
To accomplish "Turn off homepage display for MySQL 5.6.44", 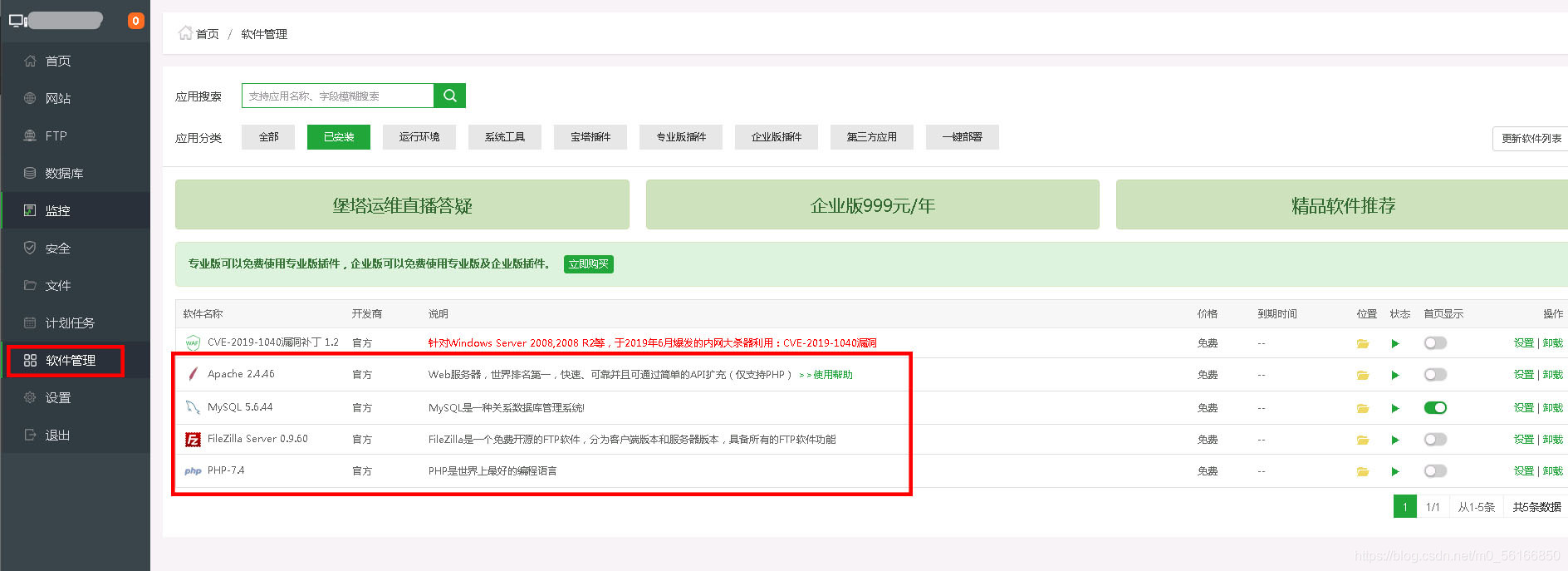I will (1435, 407).
